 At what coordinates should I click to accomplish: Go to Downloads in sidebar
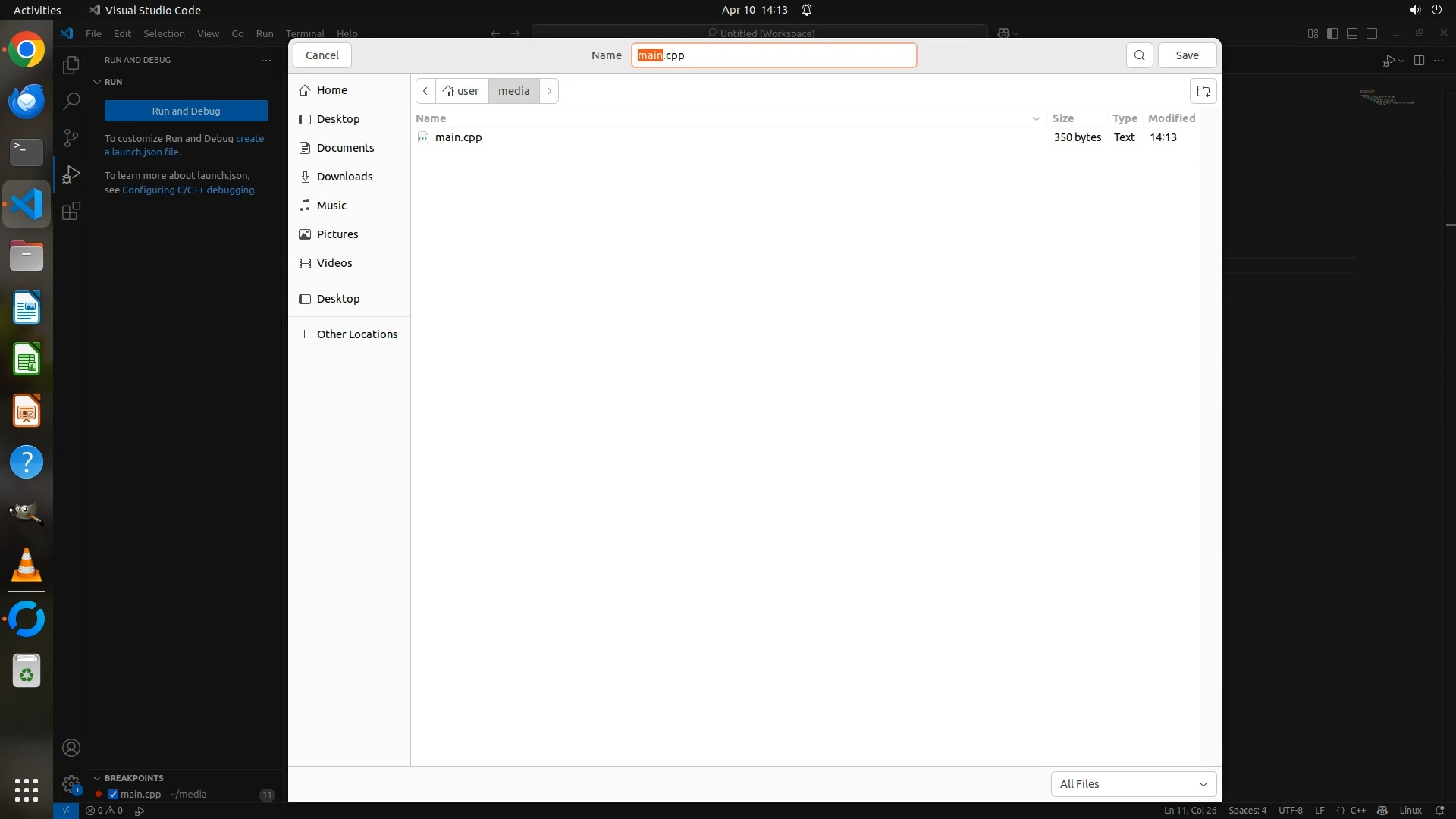click(344, 177)
